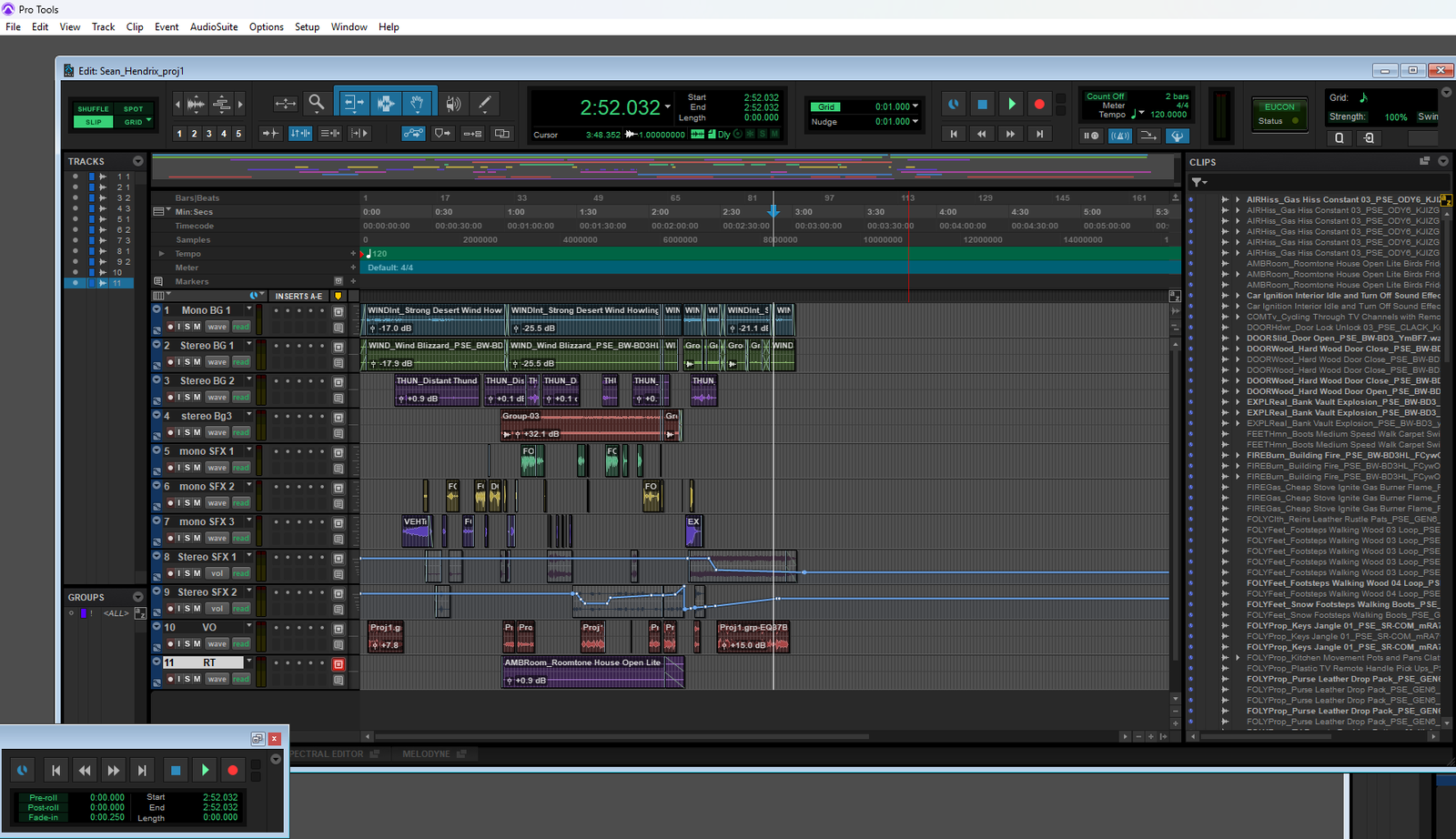This screenshot has width=1456, height=839.
Task: Click the audio waveform zoom icon
Action: pos(196,104)
